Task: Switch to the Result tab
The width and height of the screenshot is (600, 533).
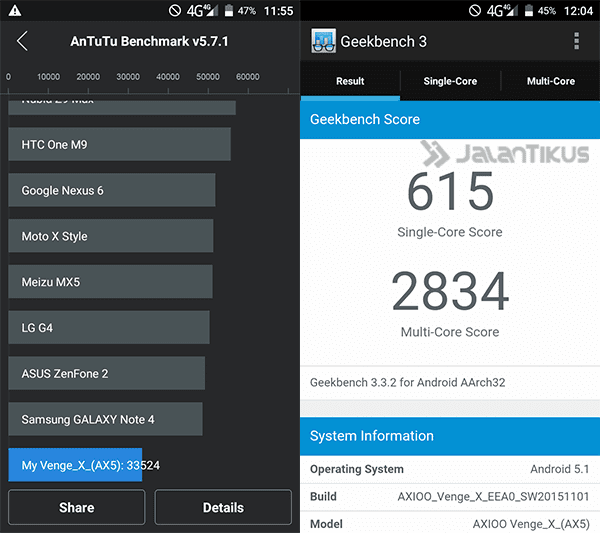Action: point(350,81)
